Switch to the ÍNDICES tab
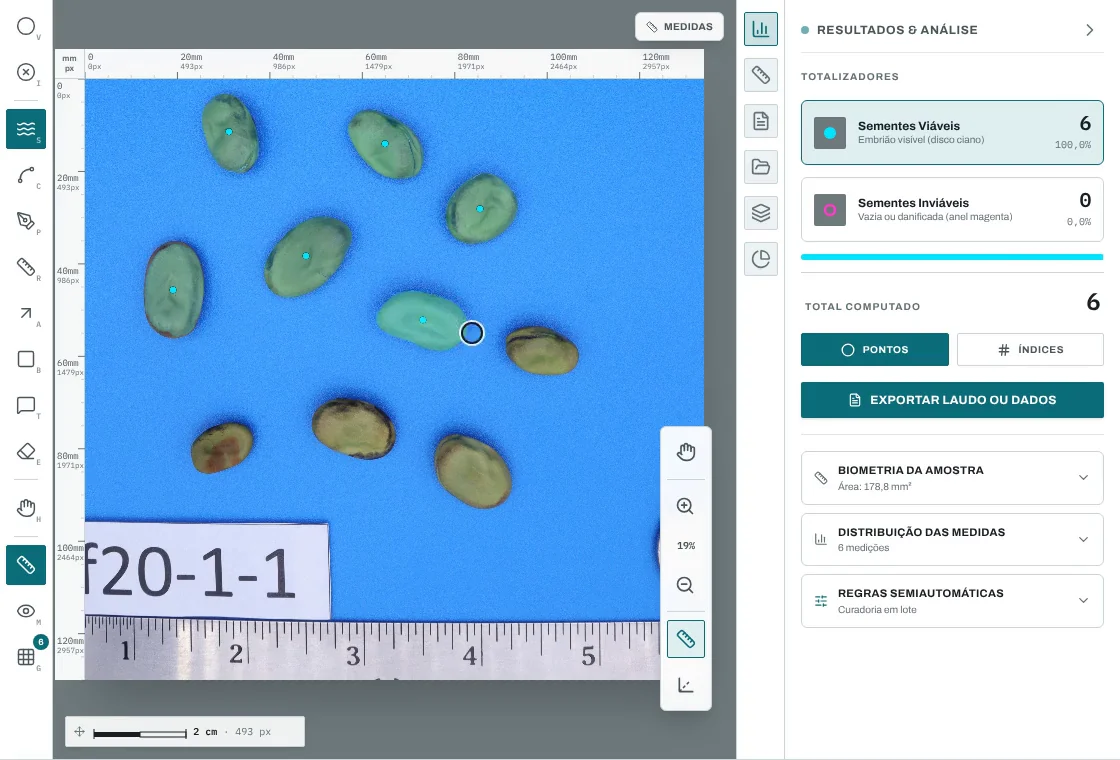This screenshot has width=1120, height=760. click(1030, 349)
